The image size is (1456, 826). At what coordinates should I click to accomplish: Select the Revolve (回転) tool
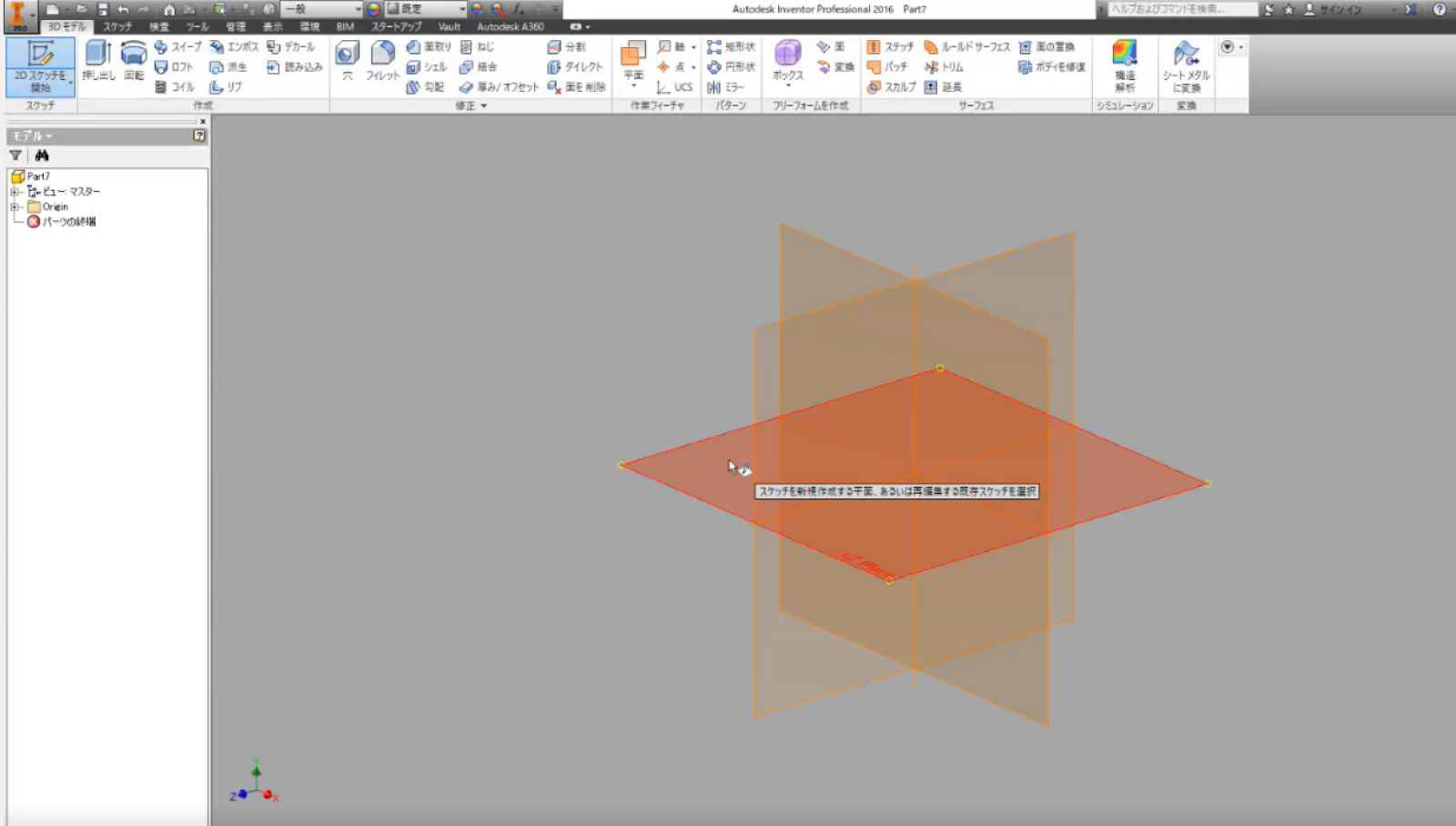[x=134, y=62]
